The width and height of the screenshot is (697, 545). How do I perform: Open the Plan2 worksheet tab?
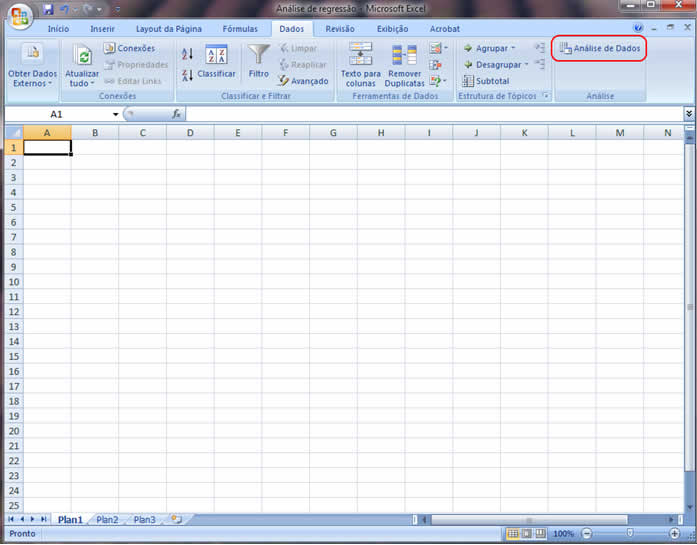pos(107,520)
